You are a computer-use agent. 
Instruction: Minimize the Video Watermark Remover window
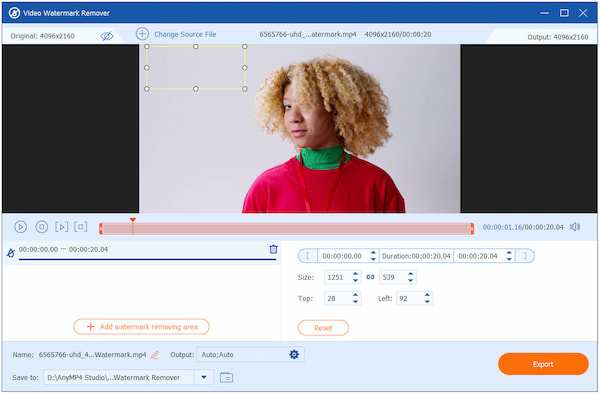point(544,13)
